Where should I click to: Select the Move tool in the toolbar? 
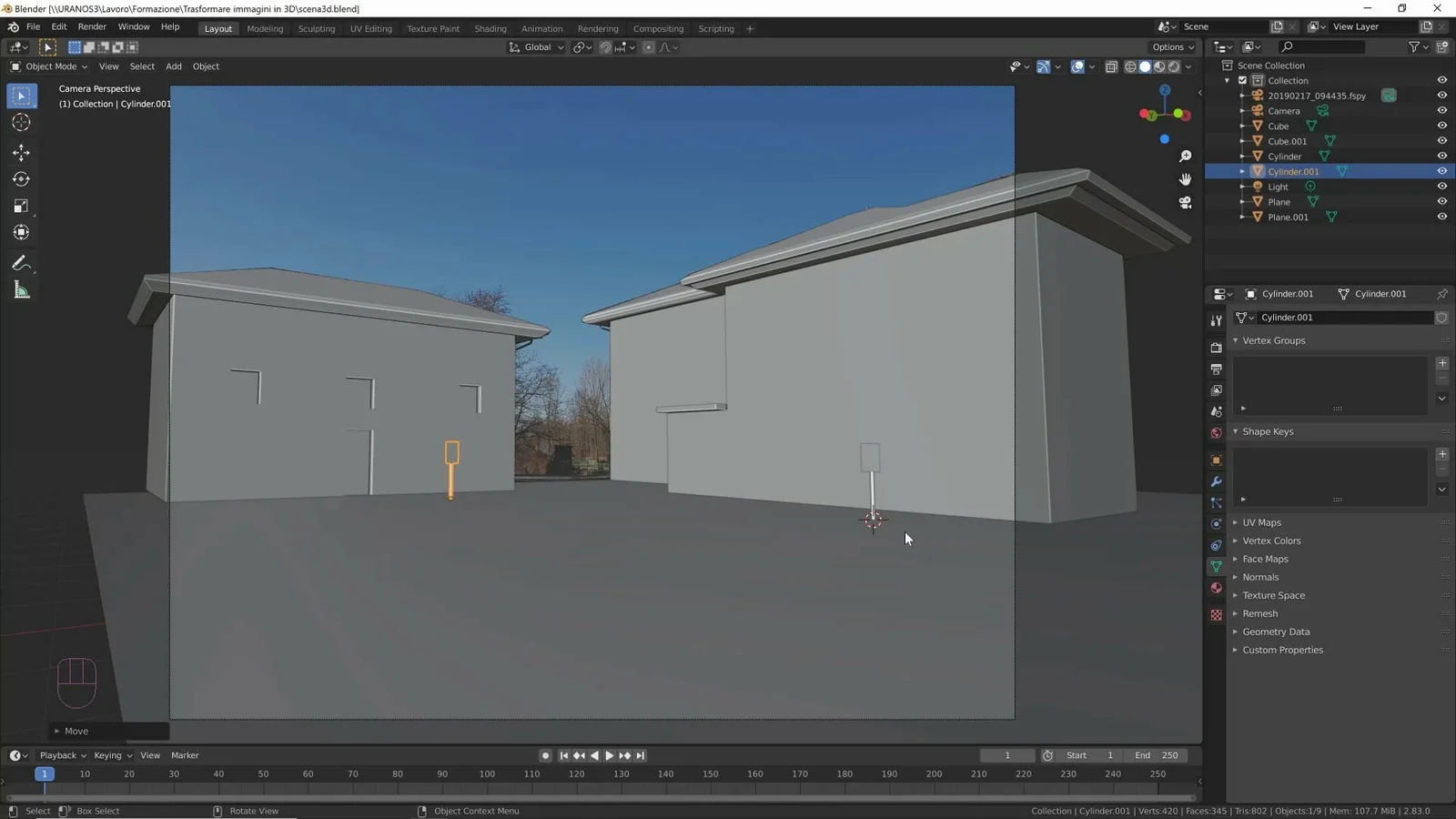[21, 153]
